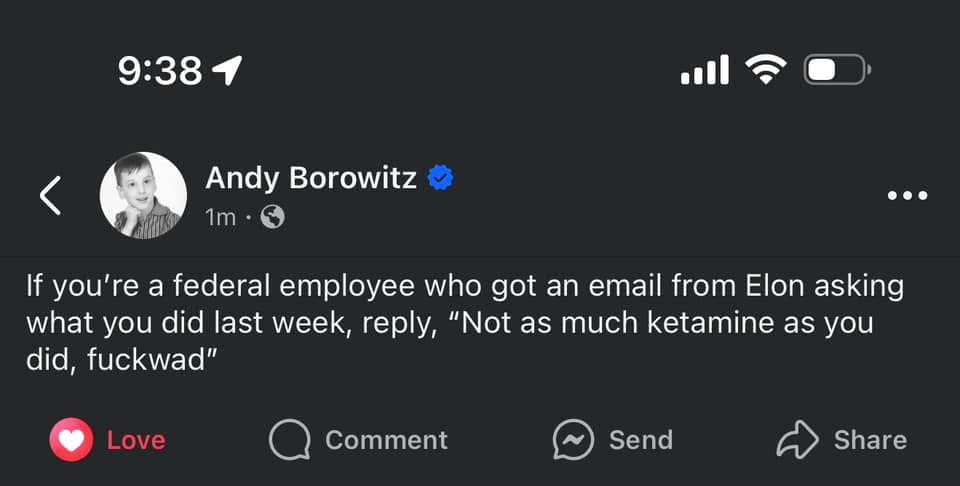This screenshot has width=960, height=486.
Task: Click the Love reaction label
Action: 135,440
